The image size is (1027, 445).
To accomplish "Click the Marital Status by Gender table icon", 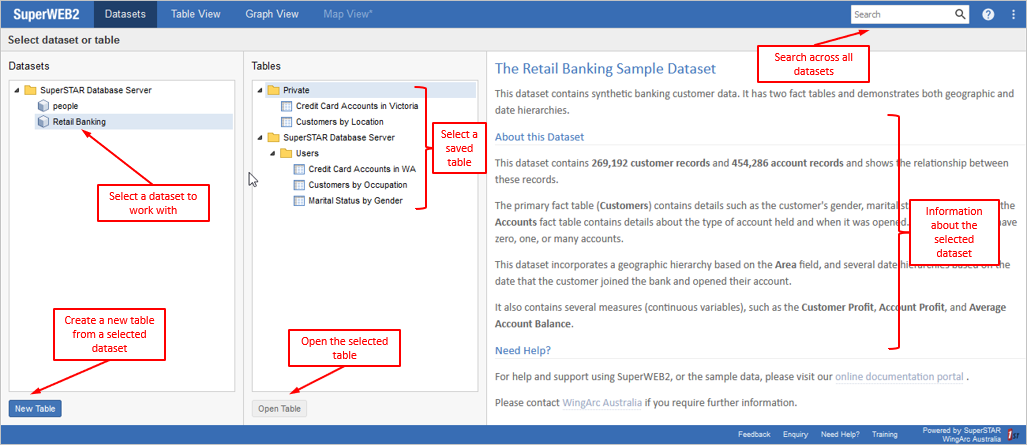I will (300, 201).
